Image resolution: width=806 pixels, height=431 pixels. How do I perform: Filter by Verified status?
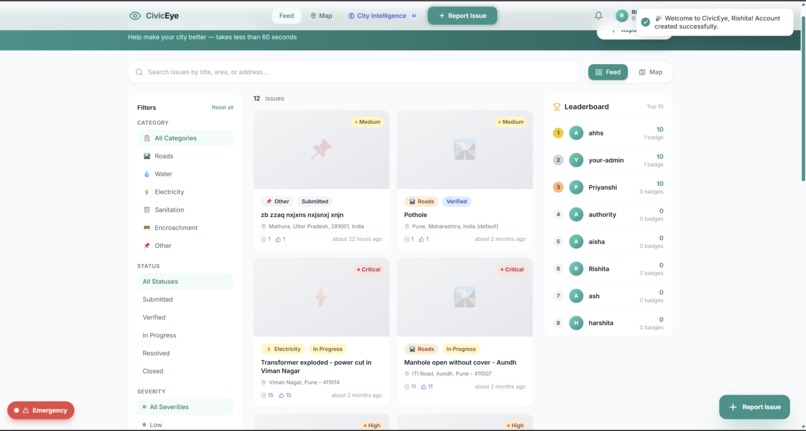(185, 317)
